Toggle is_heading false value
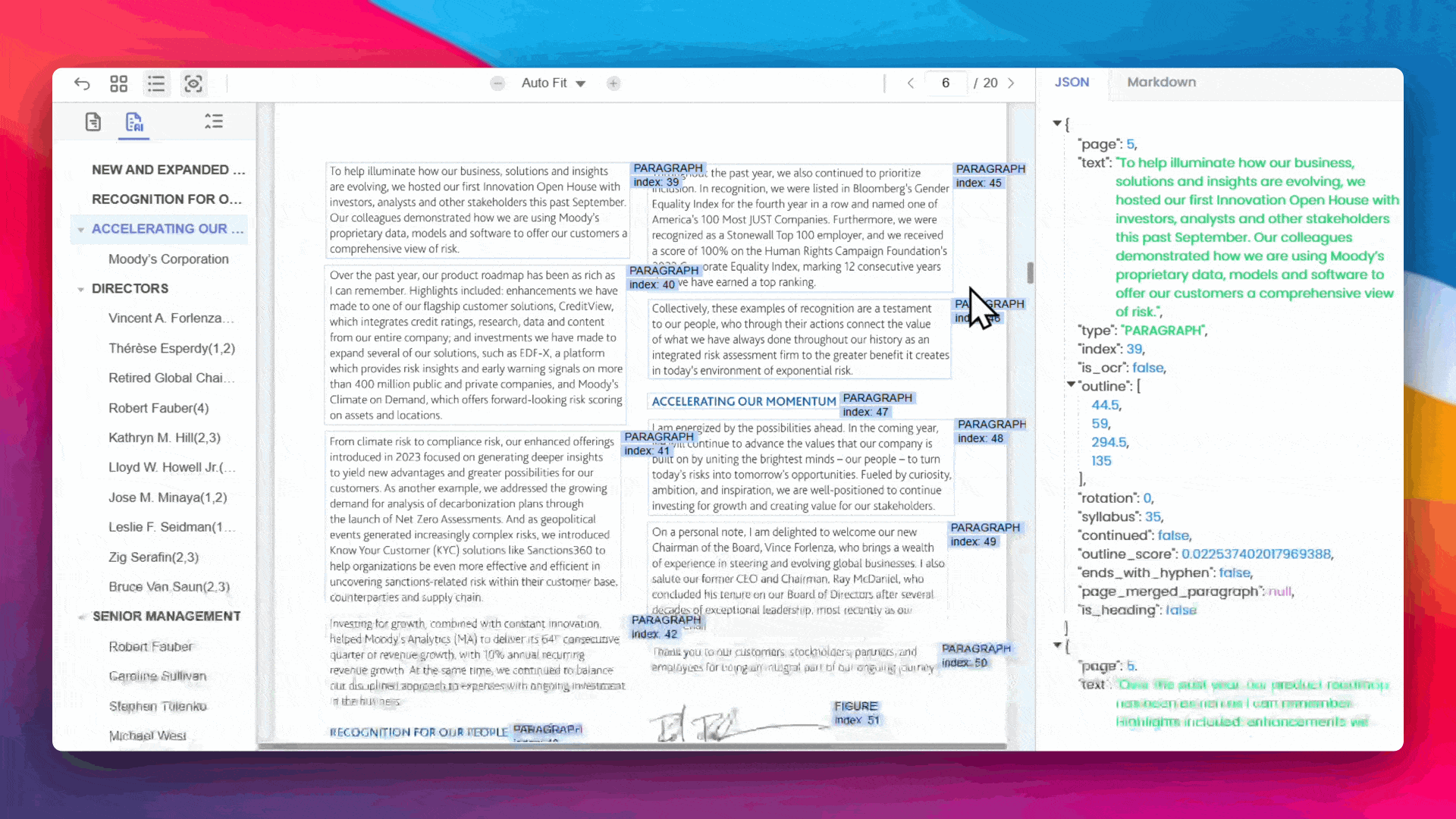Image resolution: width=1456 pixels, height=819 pixels. [x=1179, y=610]
